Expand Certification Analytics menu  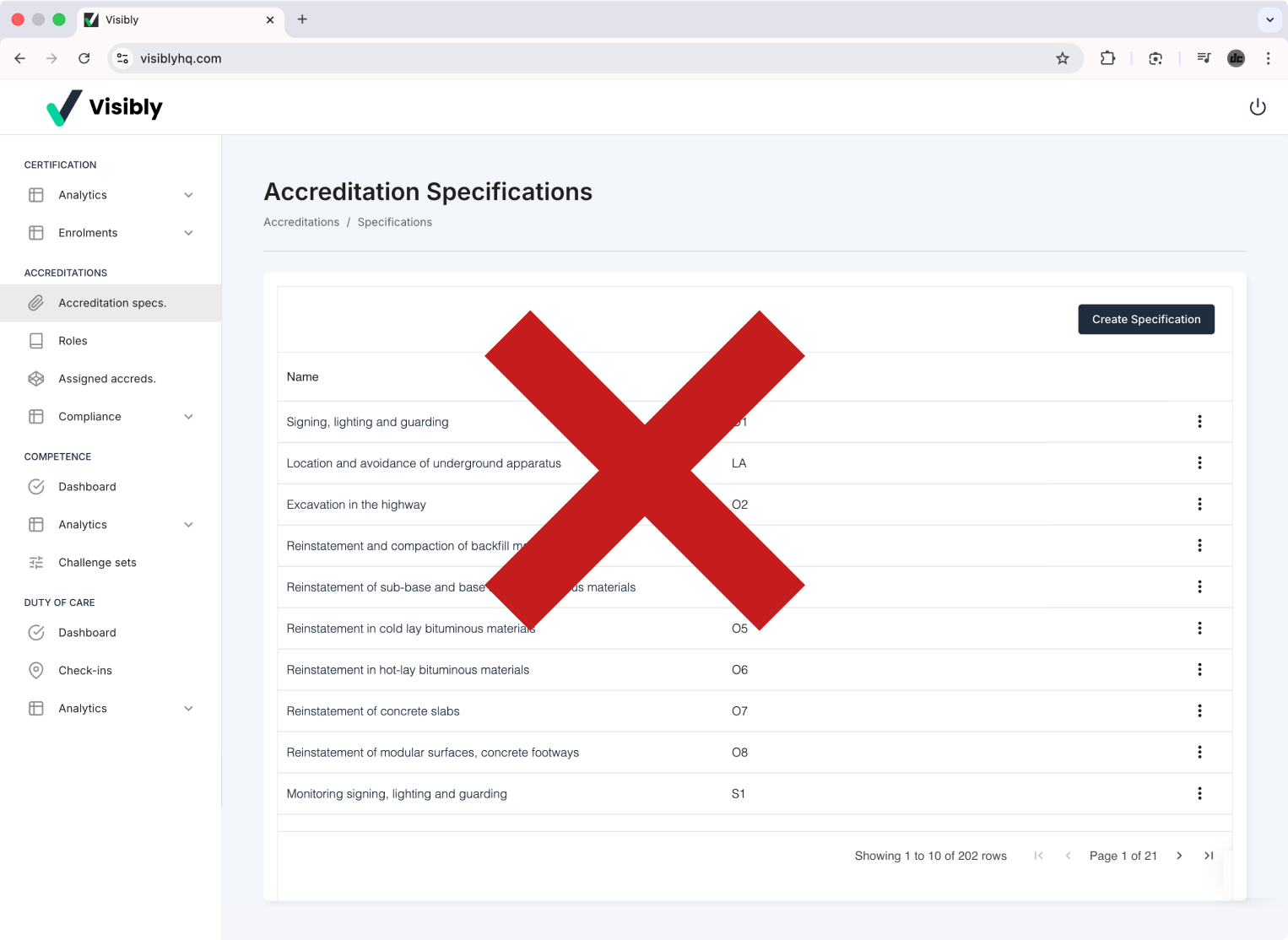tap(111, 195)
